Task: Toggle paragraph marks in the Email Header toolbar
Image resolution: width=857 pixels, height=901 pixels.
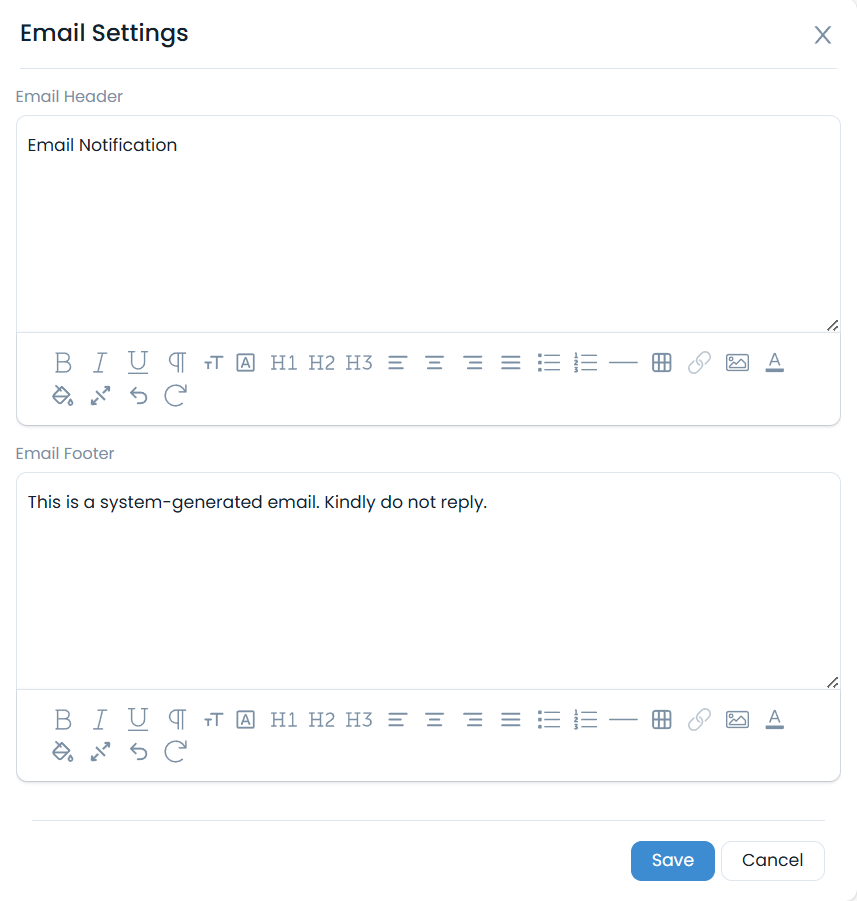Action: coord(175,362)
